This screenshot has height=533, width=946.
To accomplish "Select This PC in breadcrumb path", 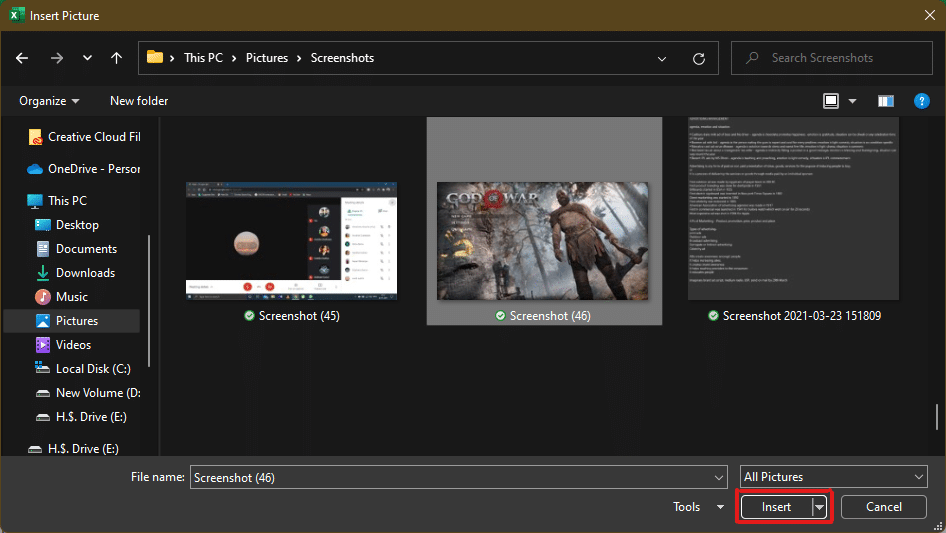I will click(x=203, y=58).
